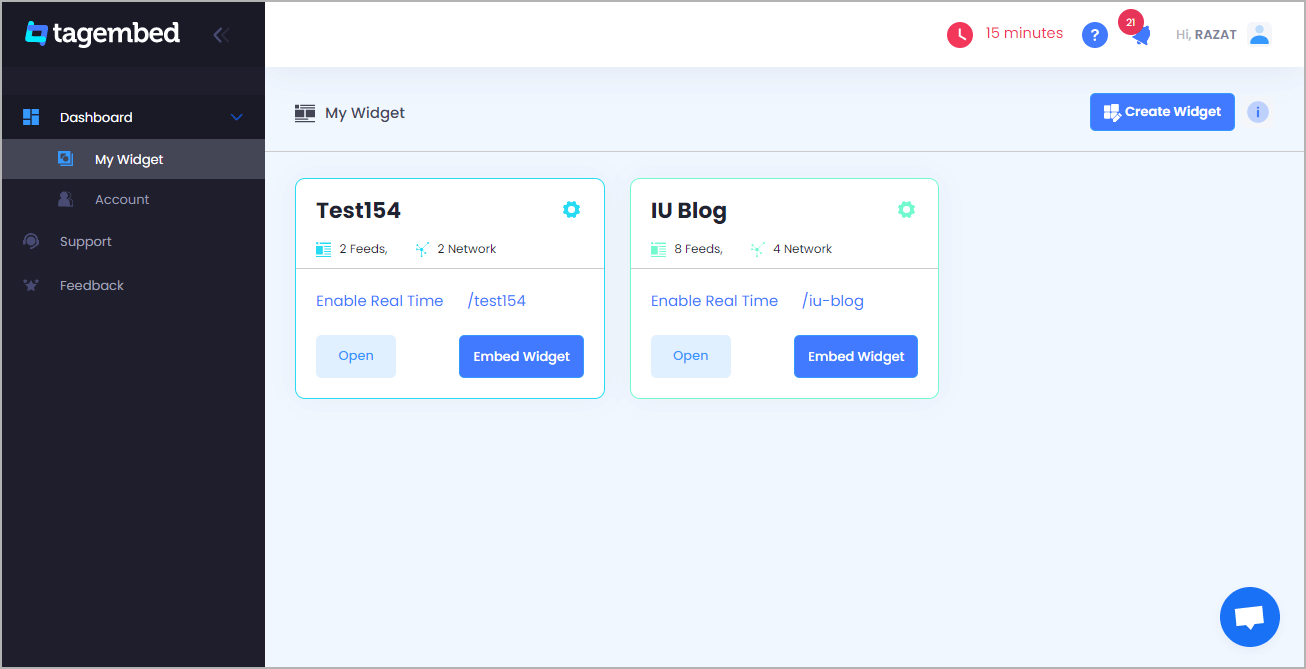1306x669 pixels.
Task: Click the My Widget page heading
Action: click(365, 113)
